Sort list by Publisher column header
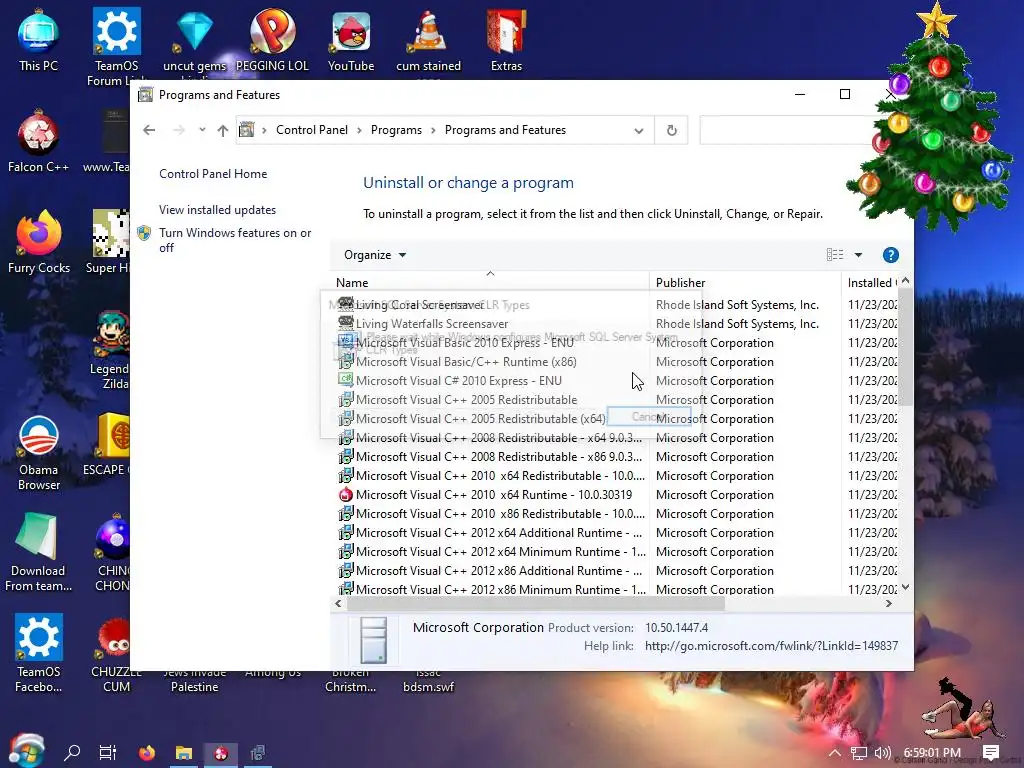The image size is (1024, 768). [745, 283]
